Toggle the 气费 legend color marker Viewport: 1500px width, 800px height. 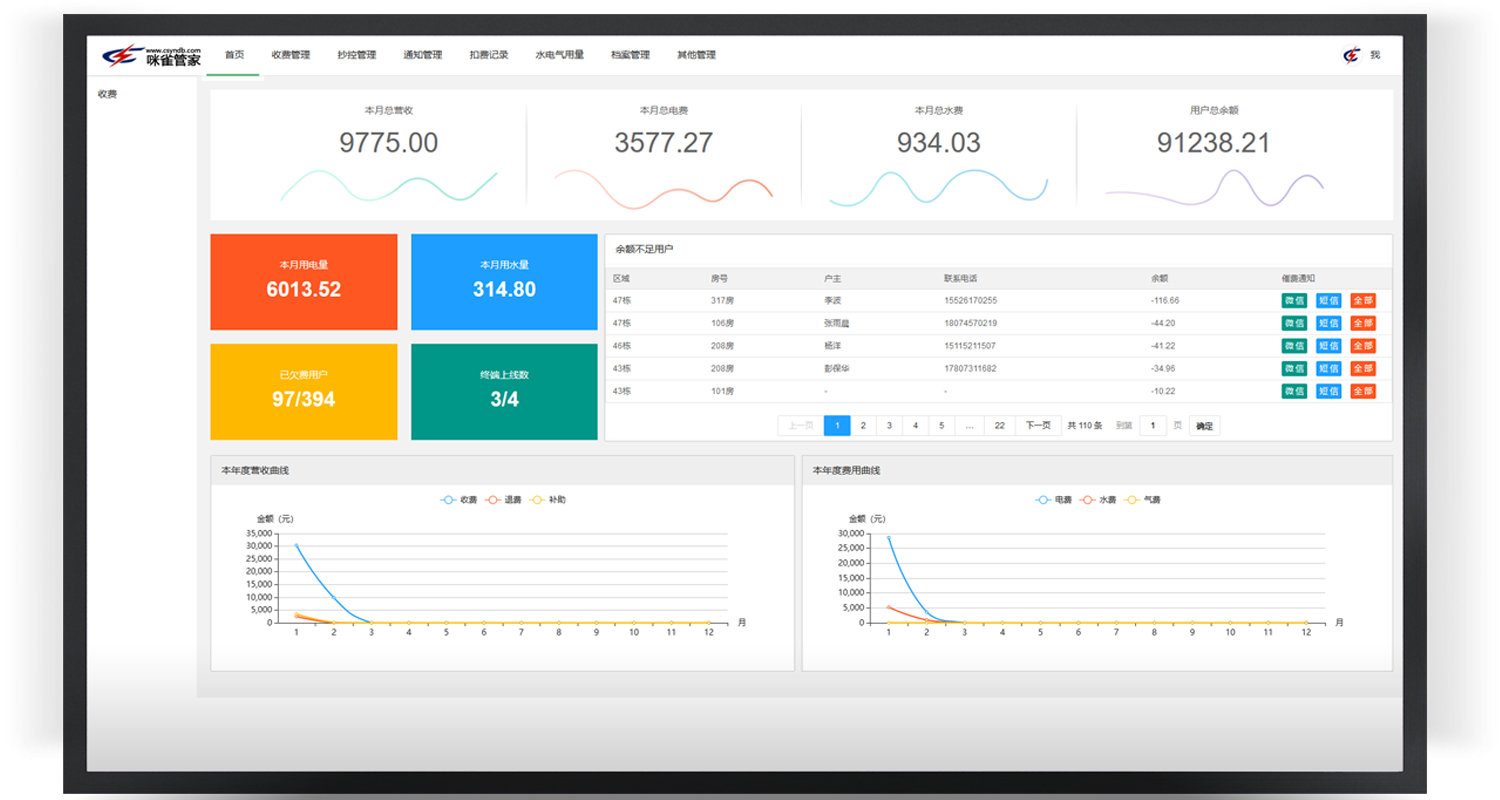pos(1133,499)
